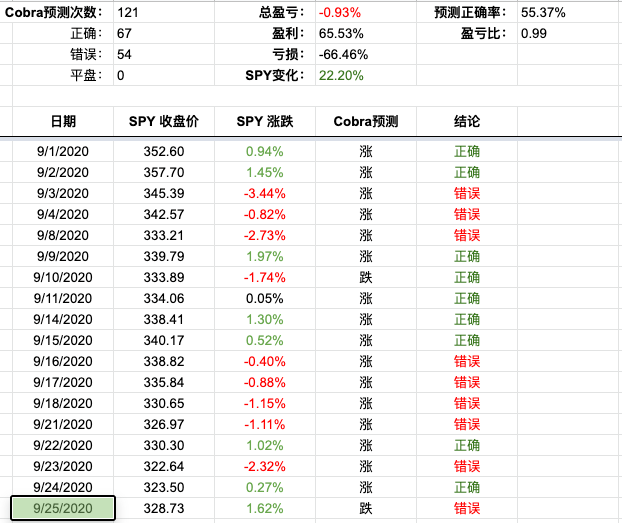The width and height of the screenshot is (622, 523).
Task: Click the change cell 0.94%
Action: (265, 152)
